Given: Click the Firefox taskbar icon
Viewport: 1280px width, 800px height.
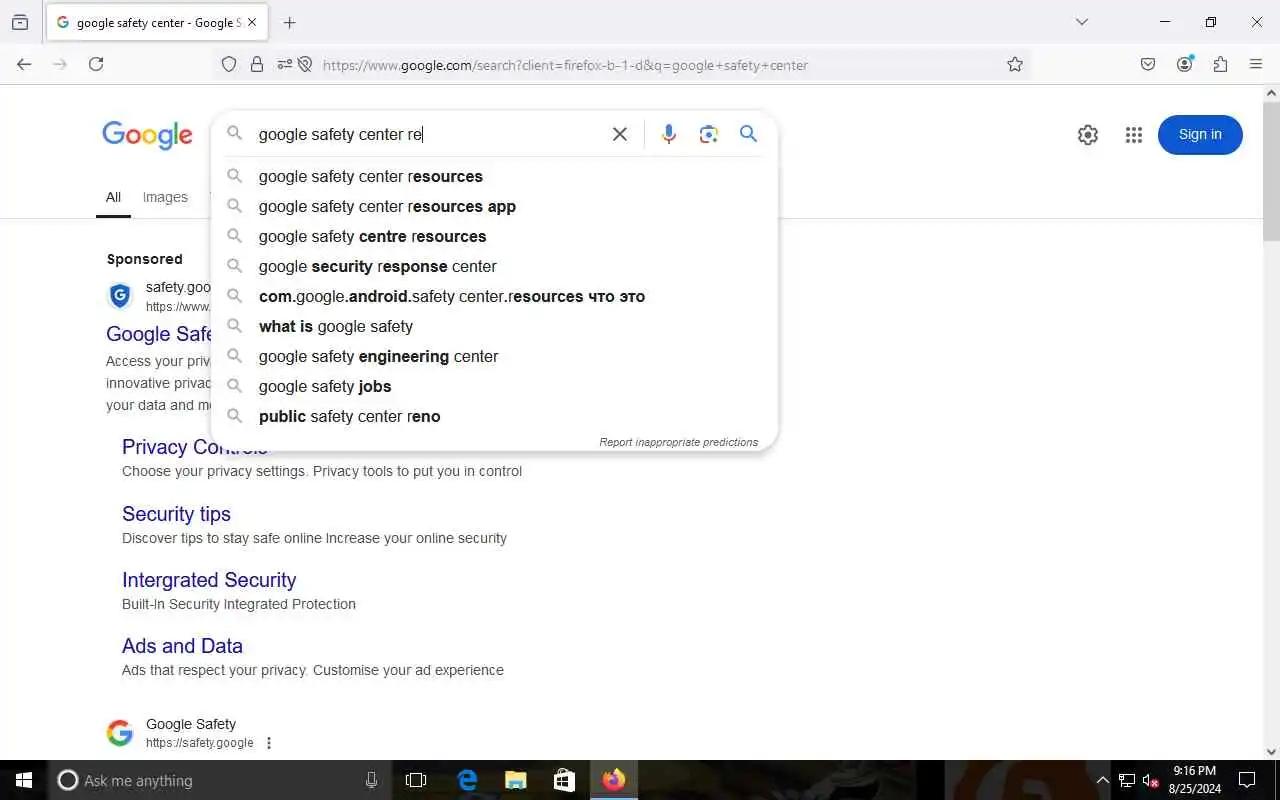Looking at the screenshot, I should pos(614,780).
